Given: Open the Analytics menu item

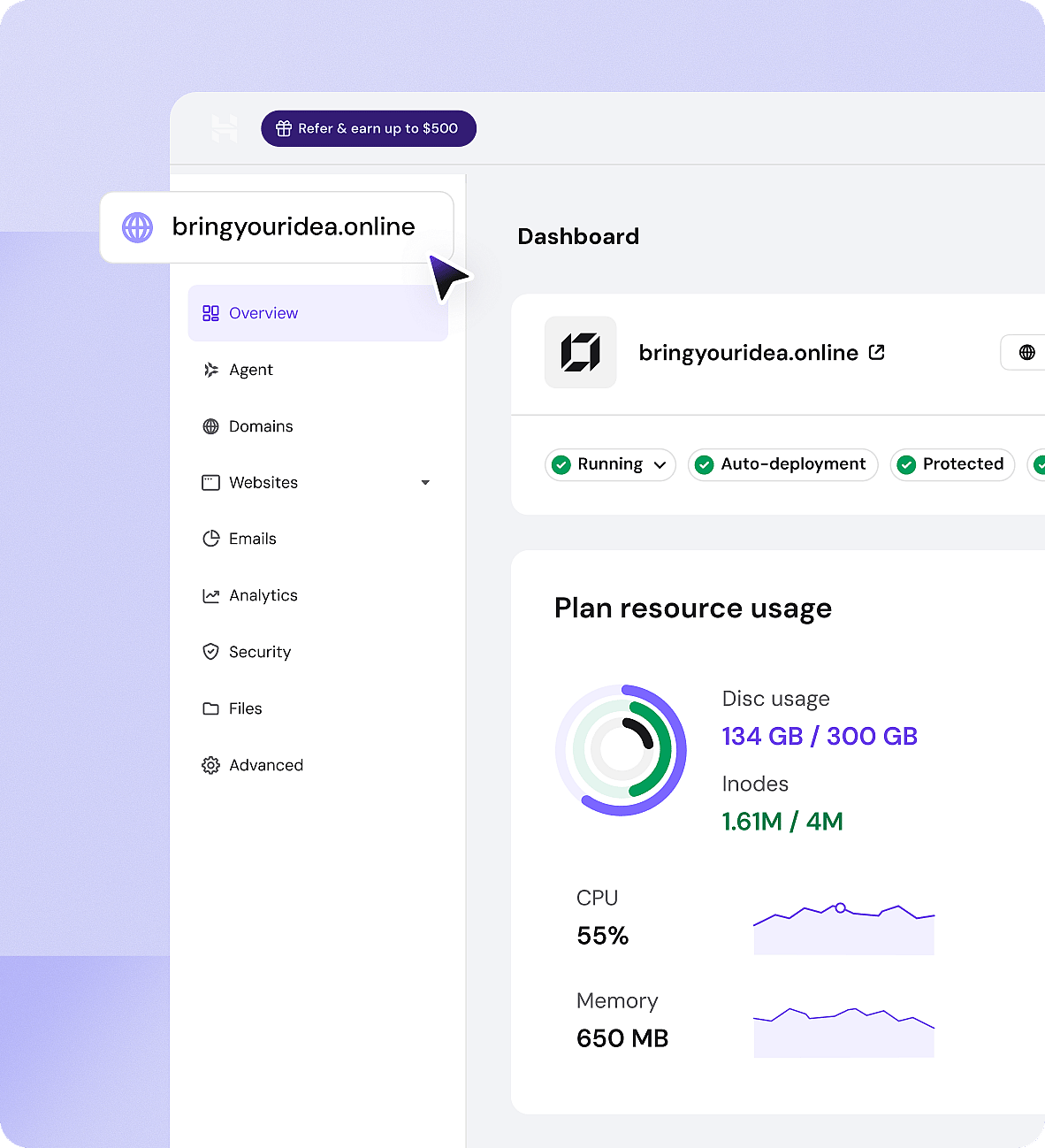Looking at the screenshot, I should (318, 595).
